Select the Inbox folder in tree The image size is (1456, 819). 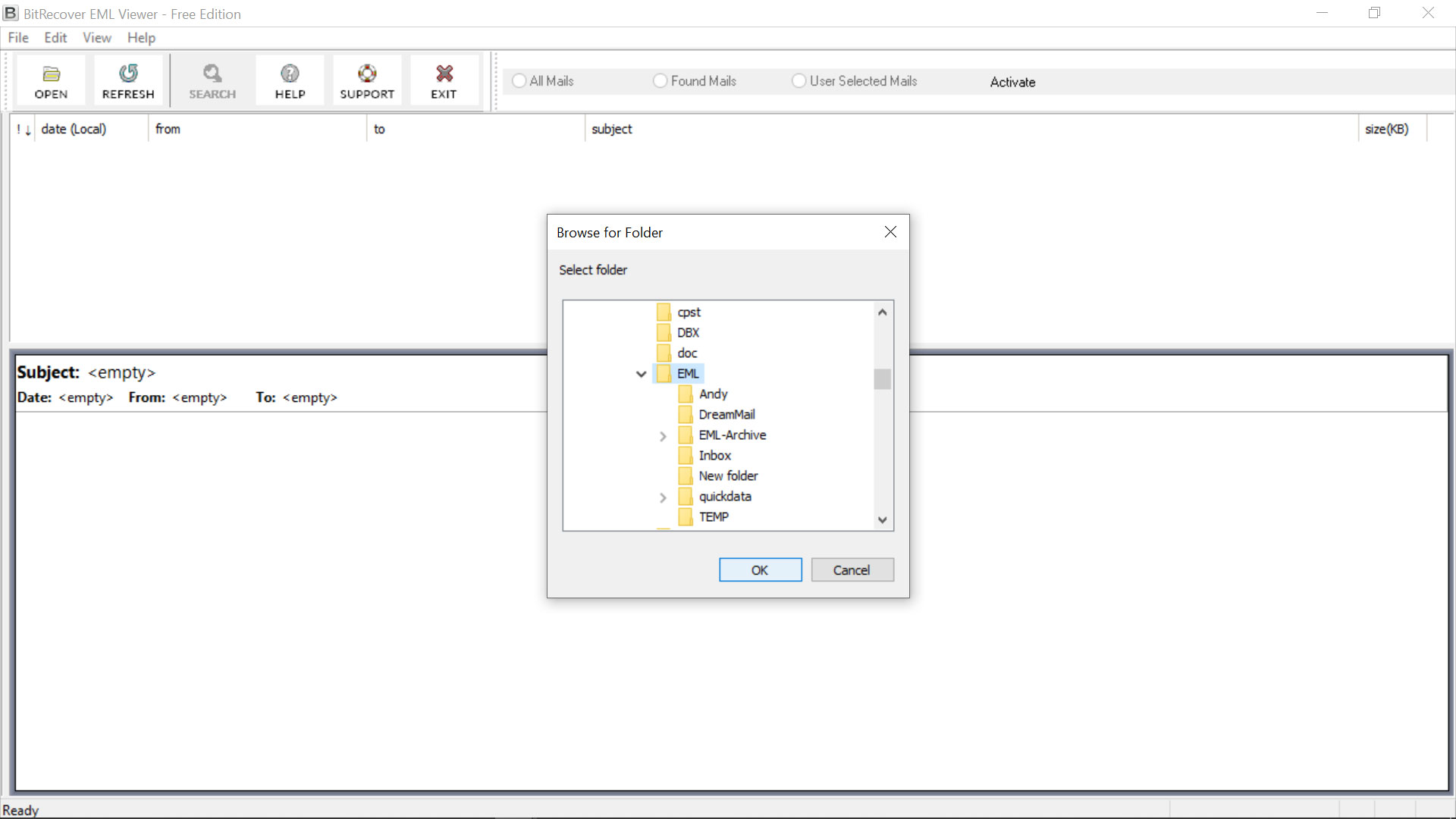point(714,456)
